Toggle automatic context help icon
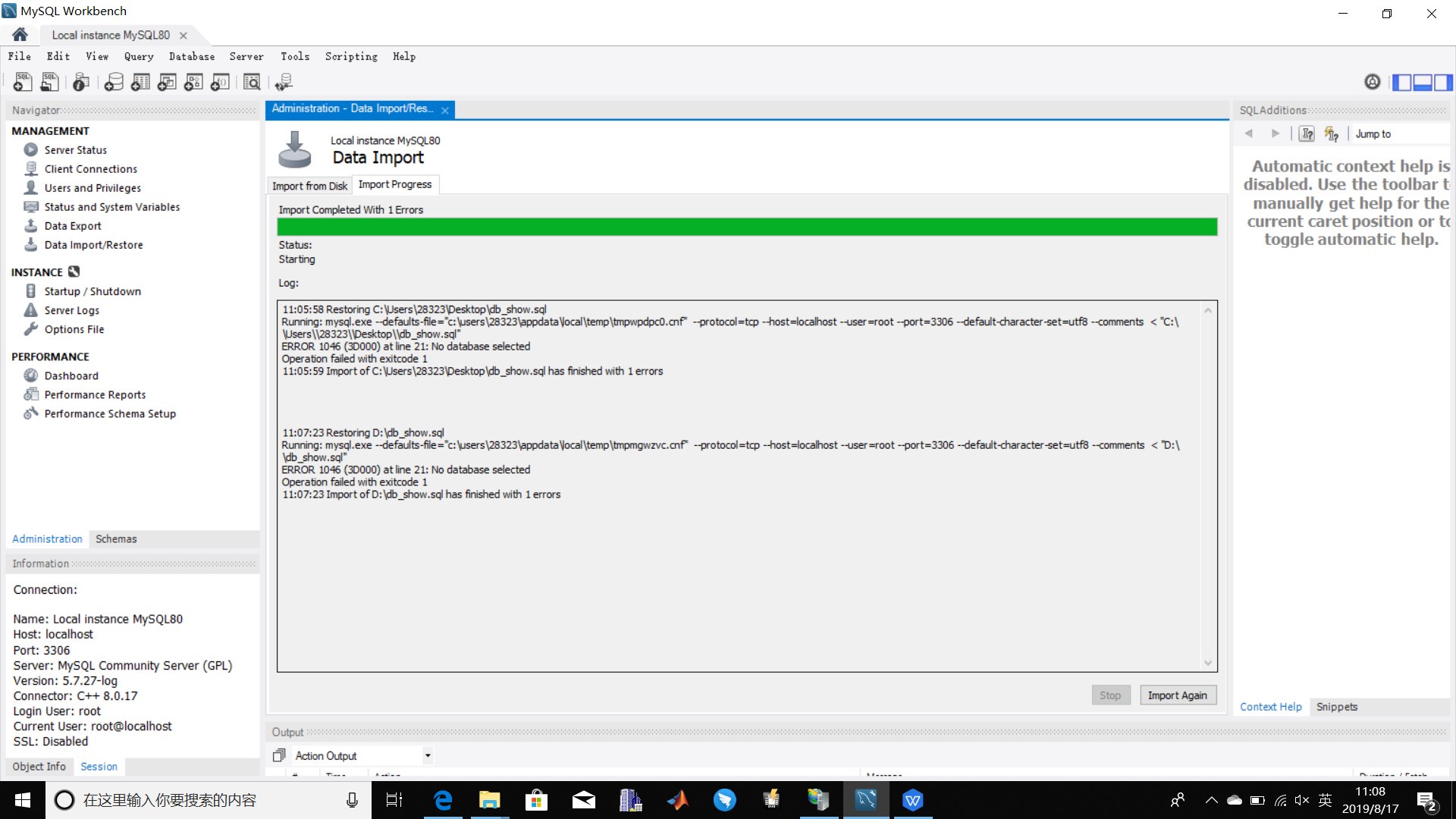Screen dimensions: 1456x819 tap(1331, 133)
